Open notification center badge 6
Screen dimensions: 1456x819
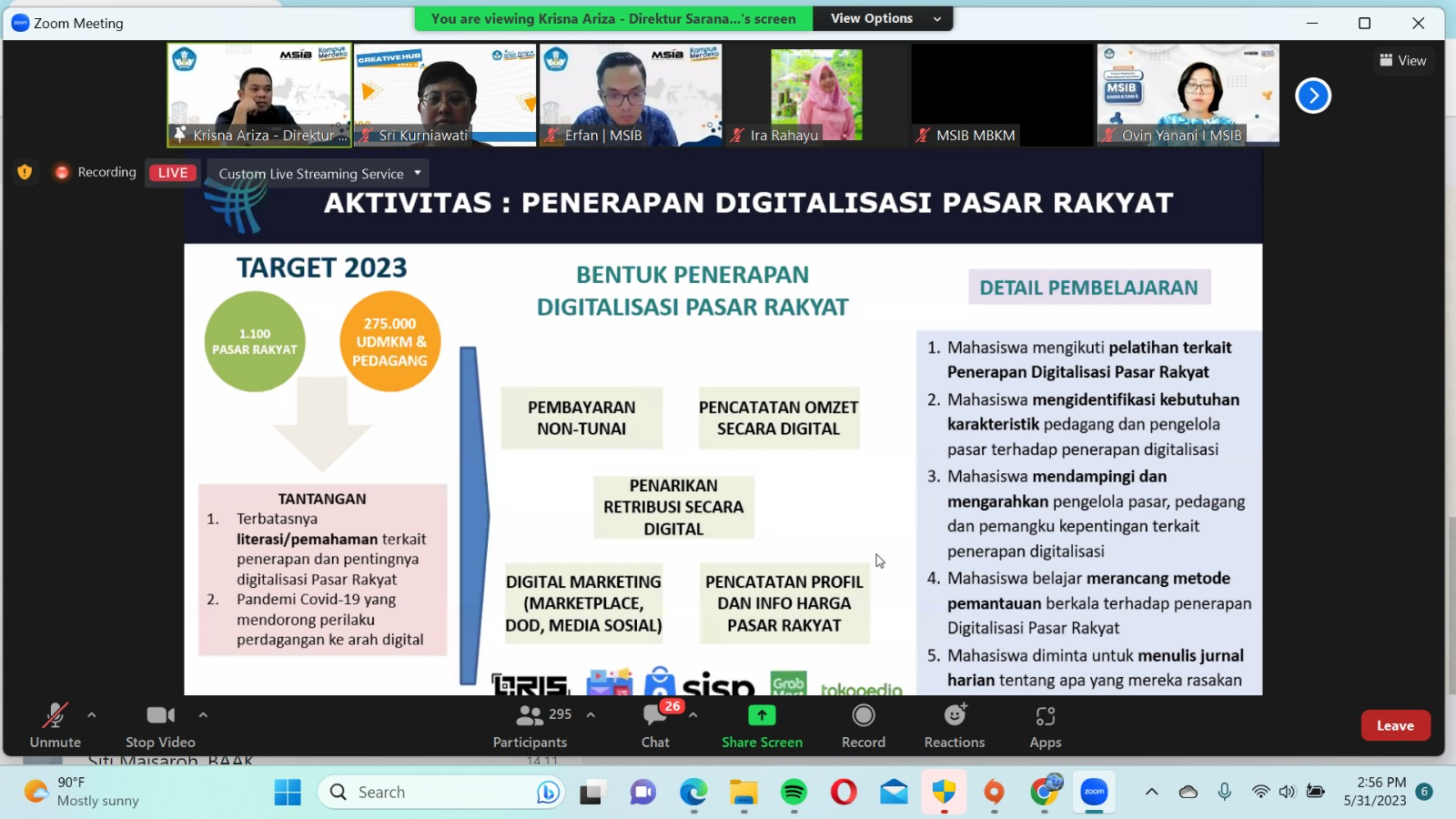click(x=1424, y=792)
